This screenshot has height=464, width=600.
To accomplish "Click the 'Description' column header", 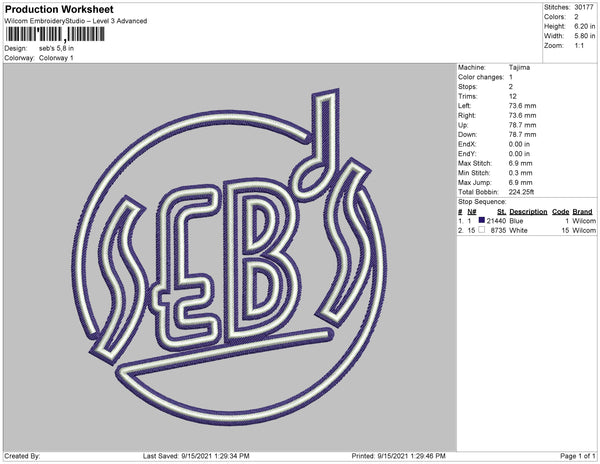I will (528, 212).
